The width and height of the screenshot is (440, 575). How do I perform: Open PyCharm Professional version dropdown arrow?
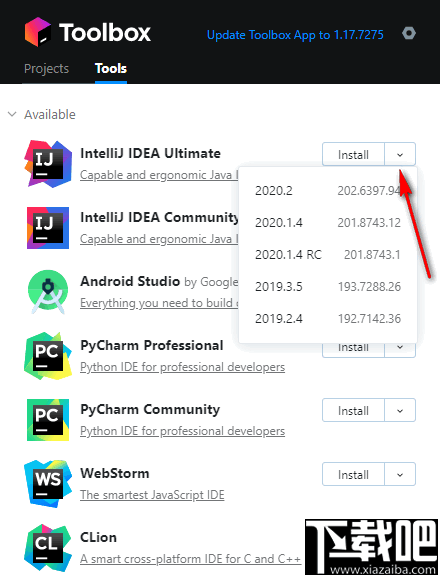[400, 349]
